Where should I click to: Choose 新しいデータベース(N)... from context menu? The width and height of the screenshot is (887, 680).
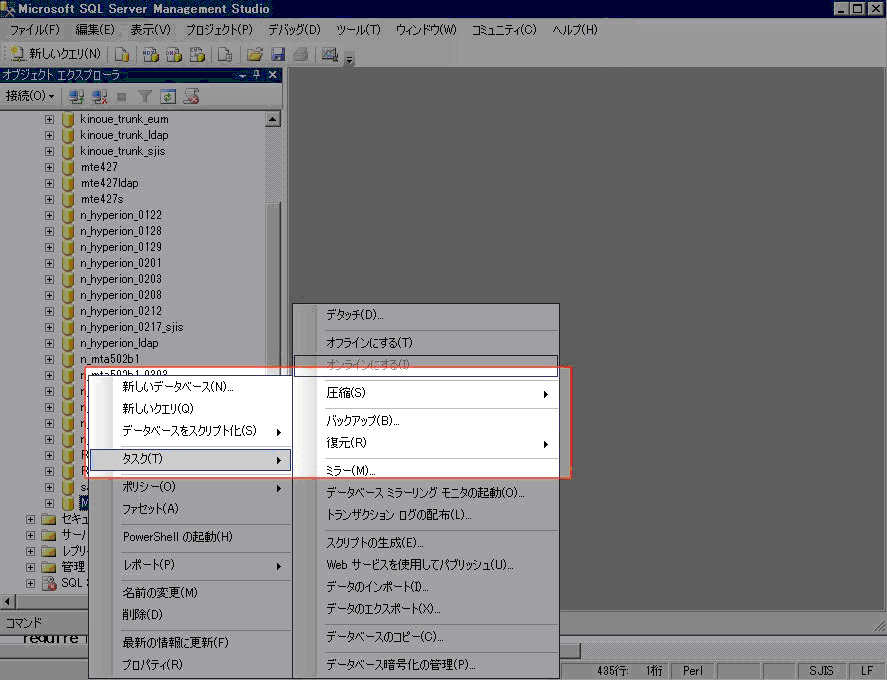tap(190, 387)
